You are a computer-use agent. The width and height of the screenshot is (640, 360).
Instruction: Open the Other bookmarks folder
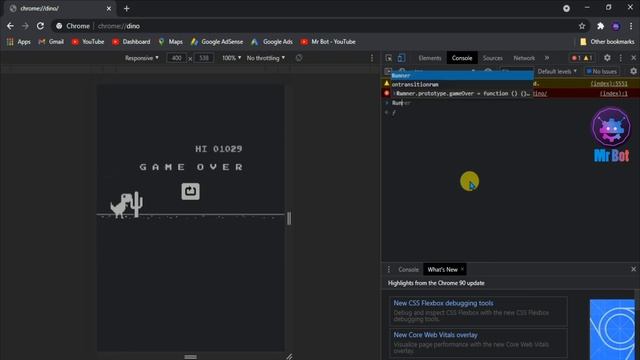point(607,42)
